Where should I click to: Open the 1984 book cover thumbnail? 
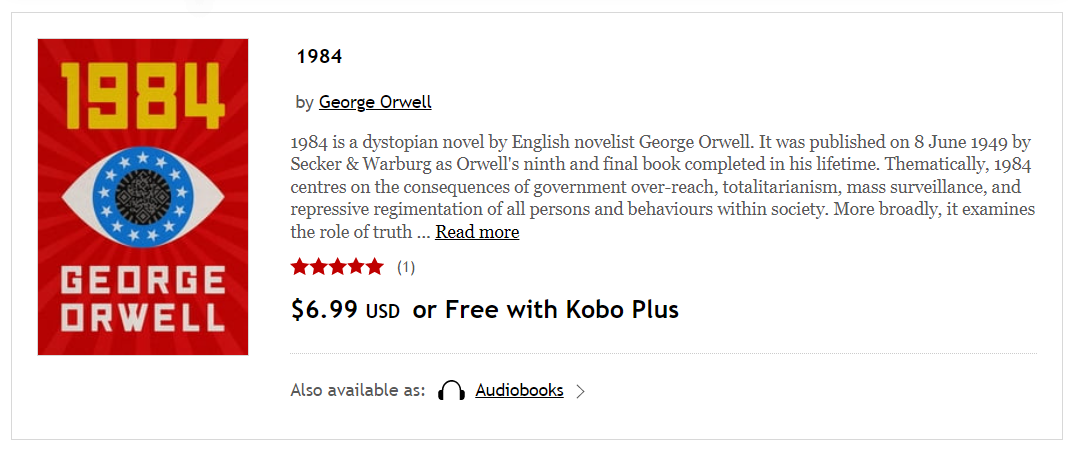(x=143, y=197)
